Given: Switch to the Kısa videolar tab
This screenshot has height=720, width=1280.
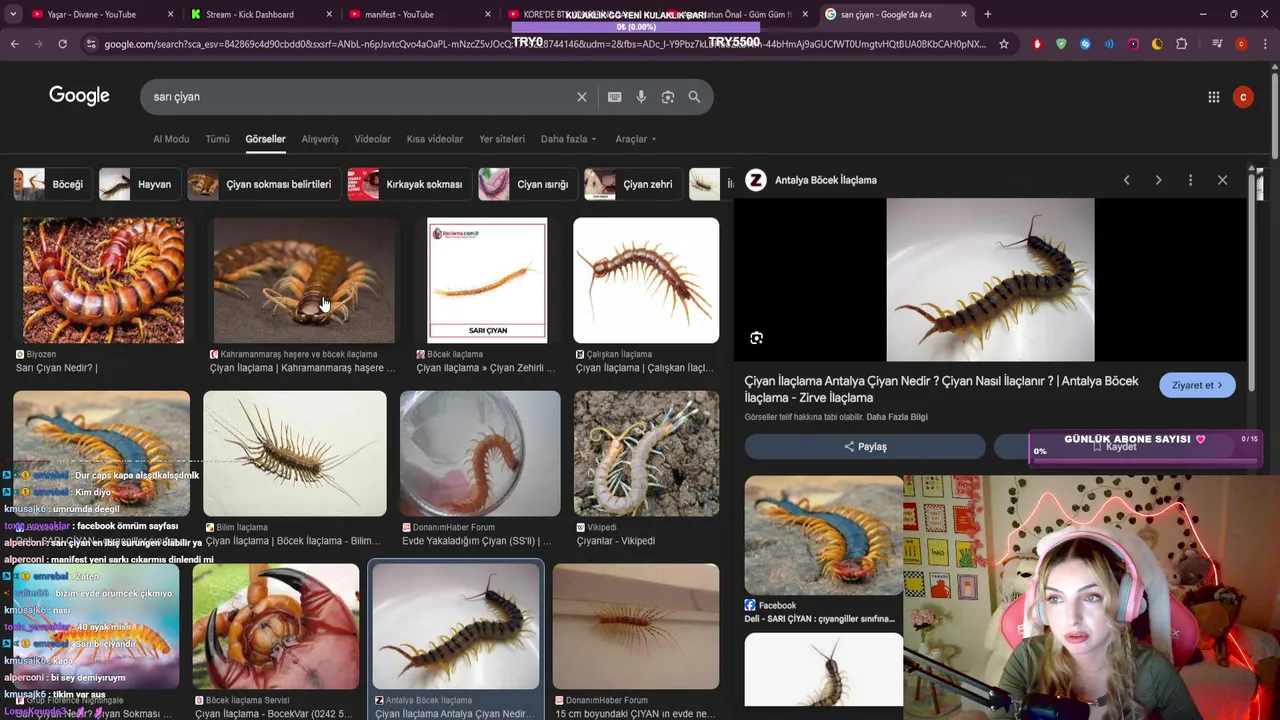Looking at the screenshot, I should 435,139.
